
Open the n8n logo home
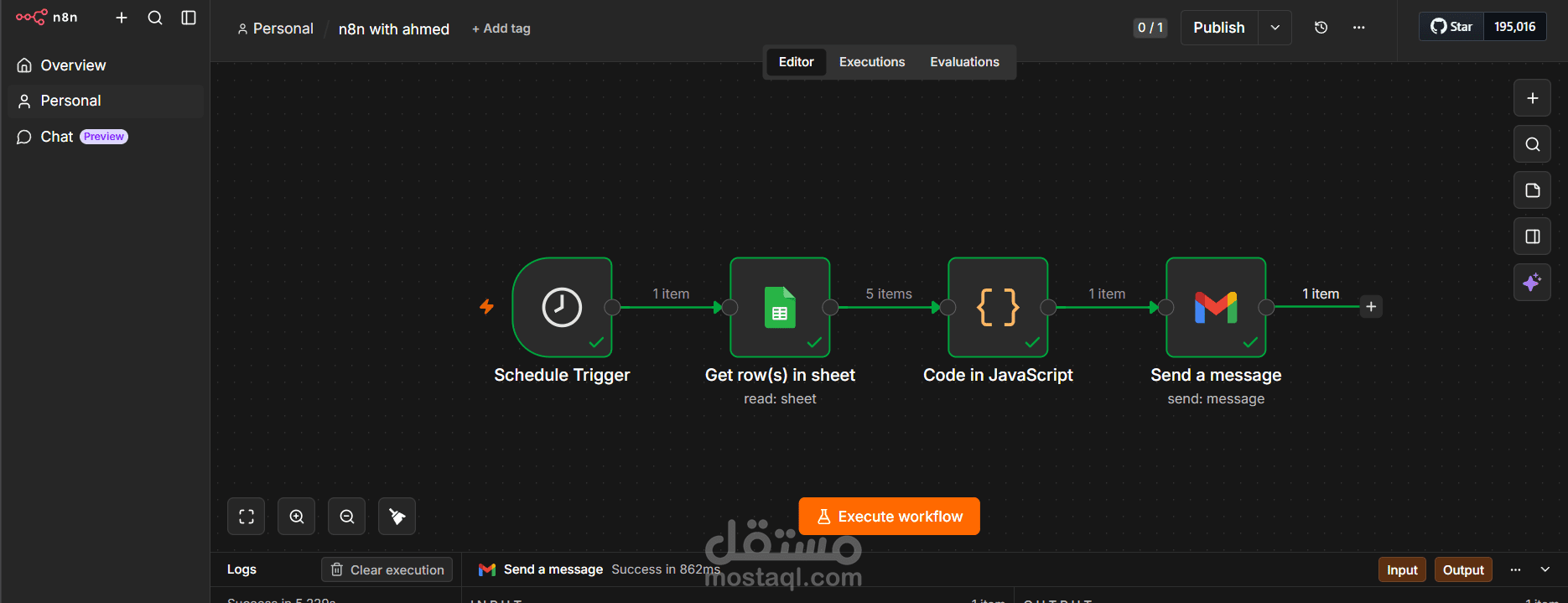coord(47,18)
